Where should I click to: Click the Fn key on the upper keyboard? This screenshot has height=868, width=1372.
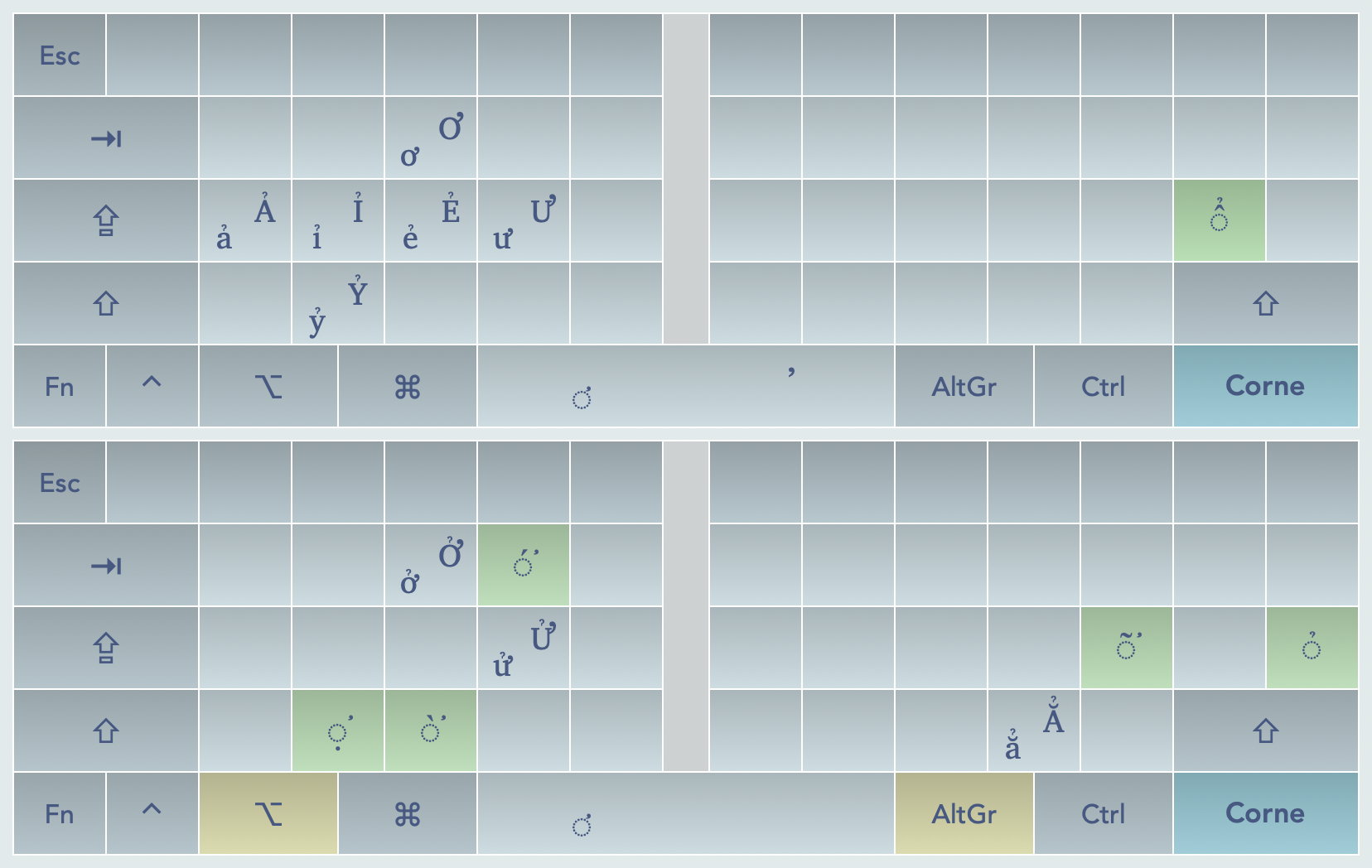click(60, 386)
